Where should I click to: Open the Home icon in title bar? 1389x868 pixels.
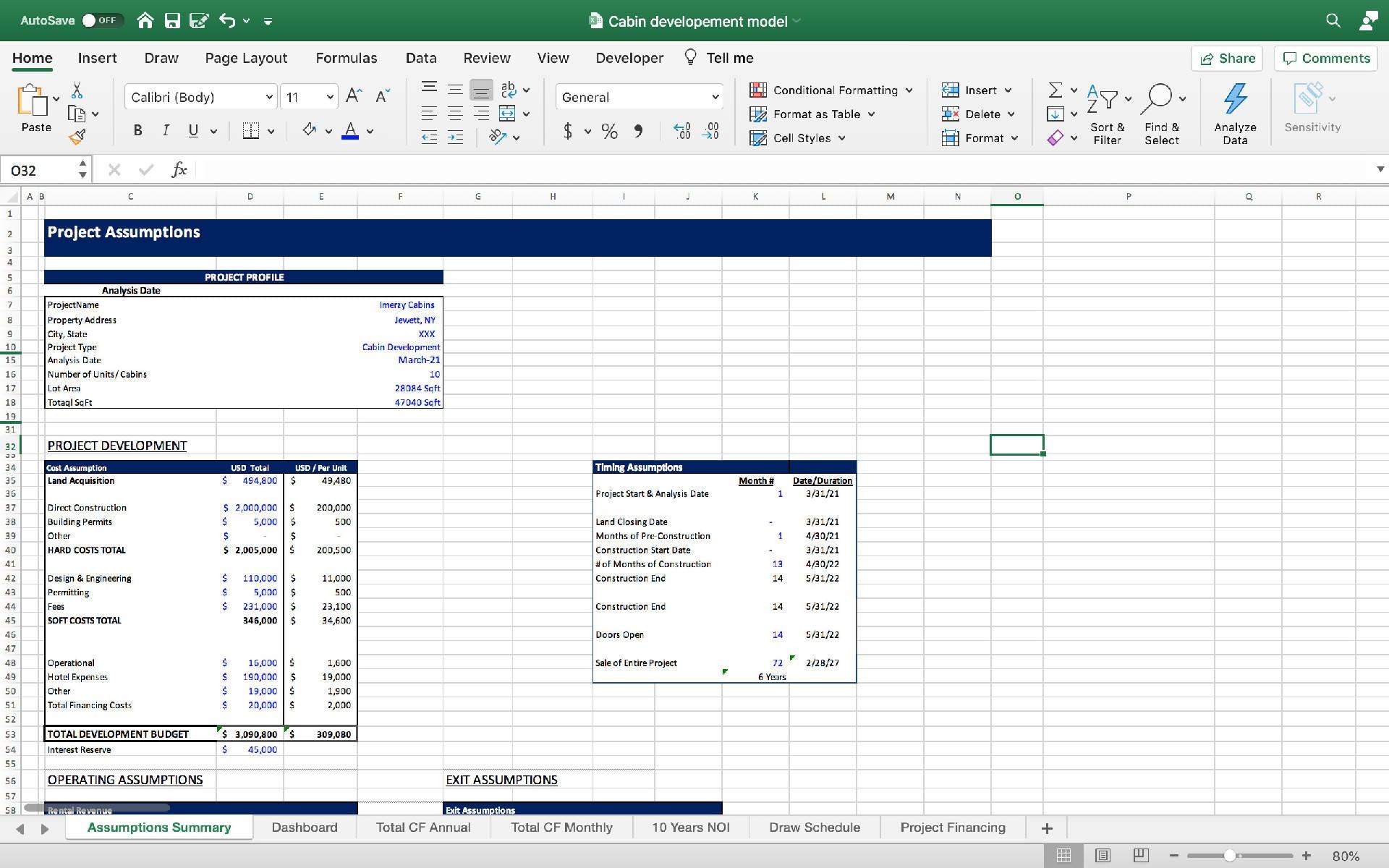tap(145, 20)
